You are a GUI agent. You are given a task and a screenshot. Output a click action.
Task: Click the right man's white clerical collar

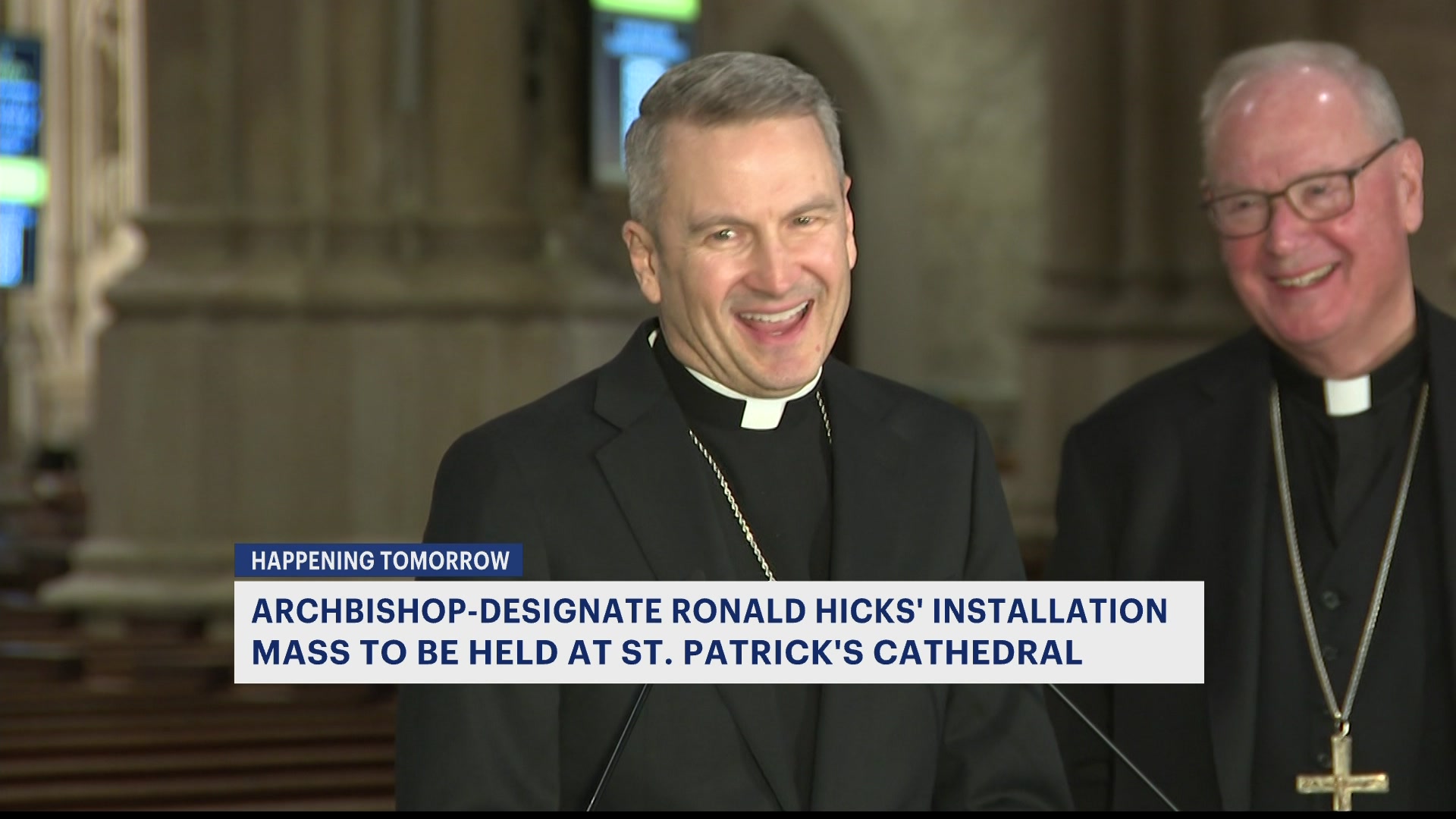point(1348,394)
